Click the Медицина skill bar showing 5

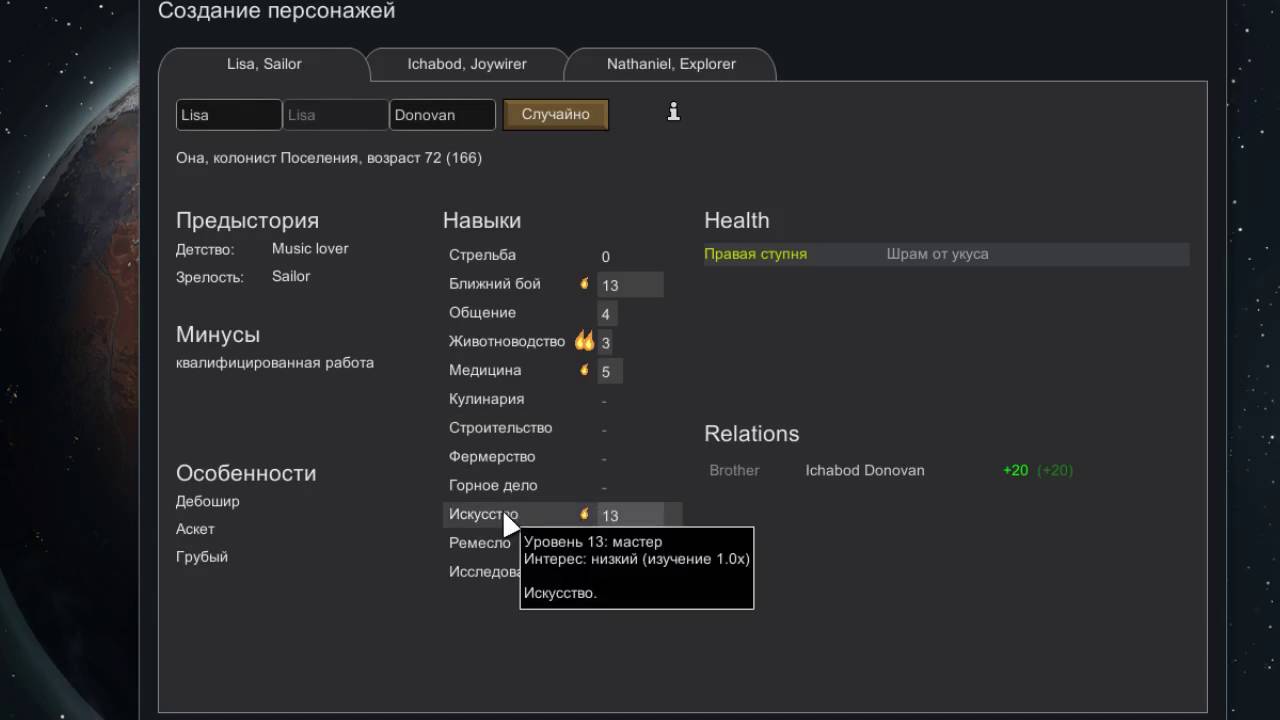610,371
